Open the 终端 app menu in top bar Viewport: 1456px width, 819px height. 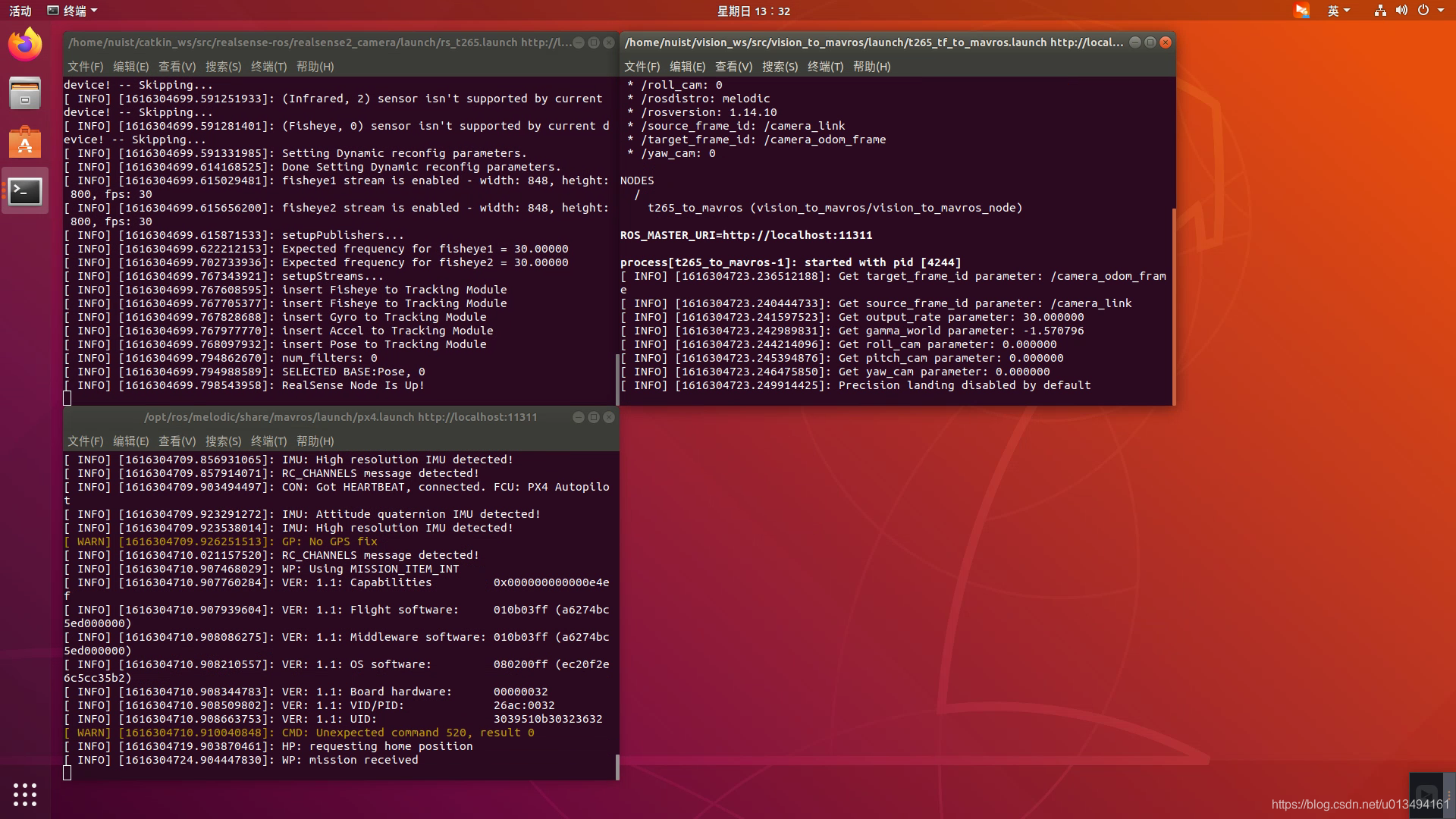tap(72, 11)
